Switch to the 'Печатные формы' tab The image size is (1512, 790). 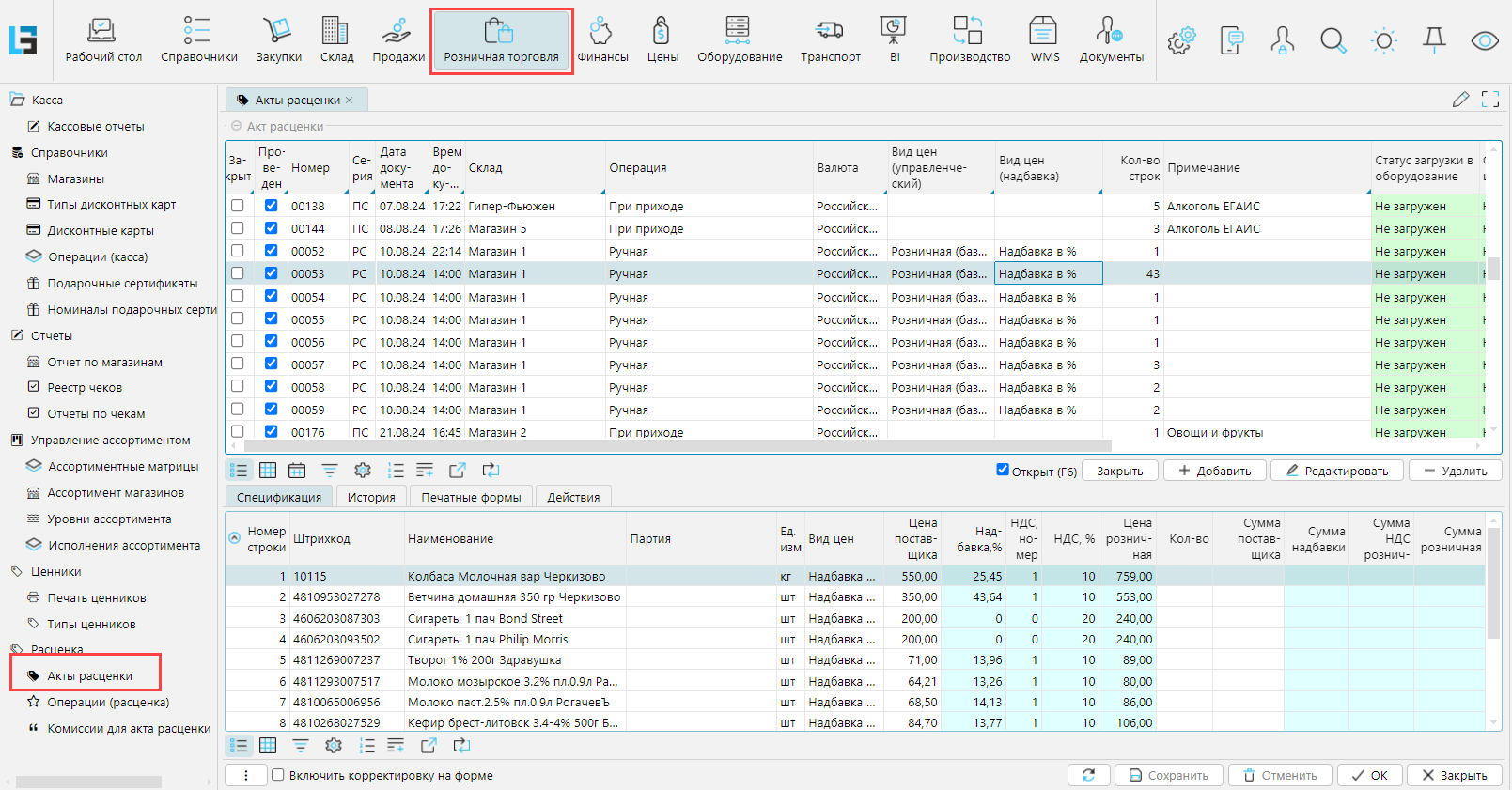pyautogui.click(x=471, y=497)
